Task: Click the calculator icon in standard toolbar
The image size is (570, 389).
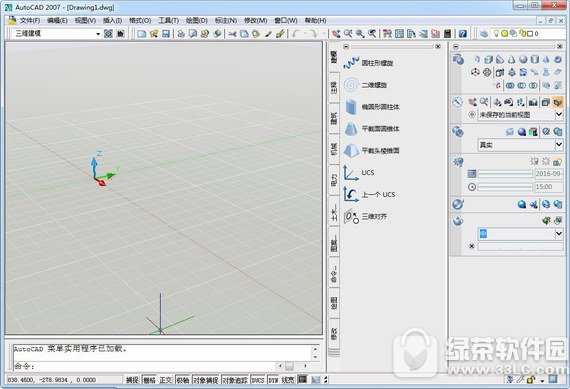Action: (447, 34)
